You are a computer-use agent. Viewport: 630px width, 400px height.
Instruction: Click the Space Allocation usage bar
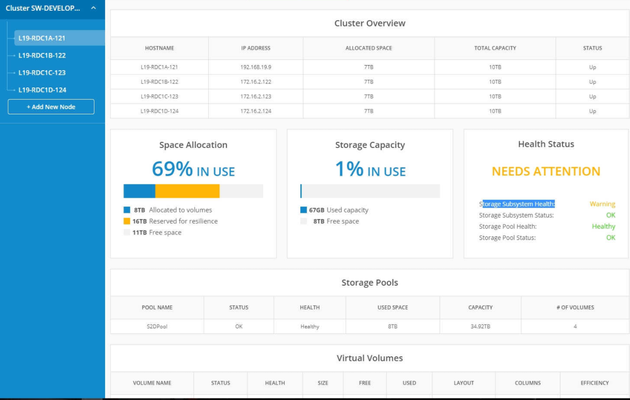tap(193, 191)
